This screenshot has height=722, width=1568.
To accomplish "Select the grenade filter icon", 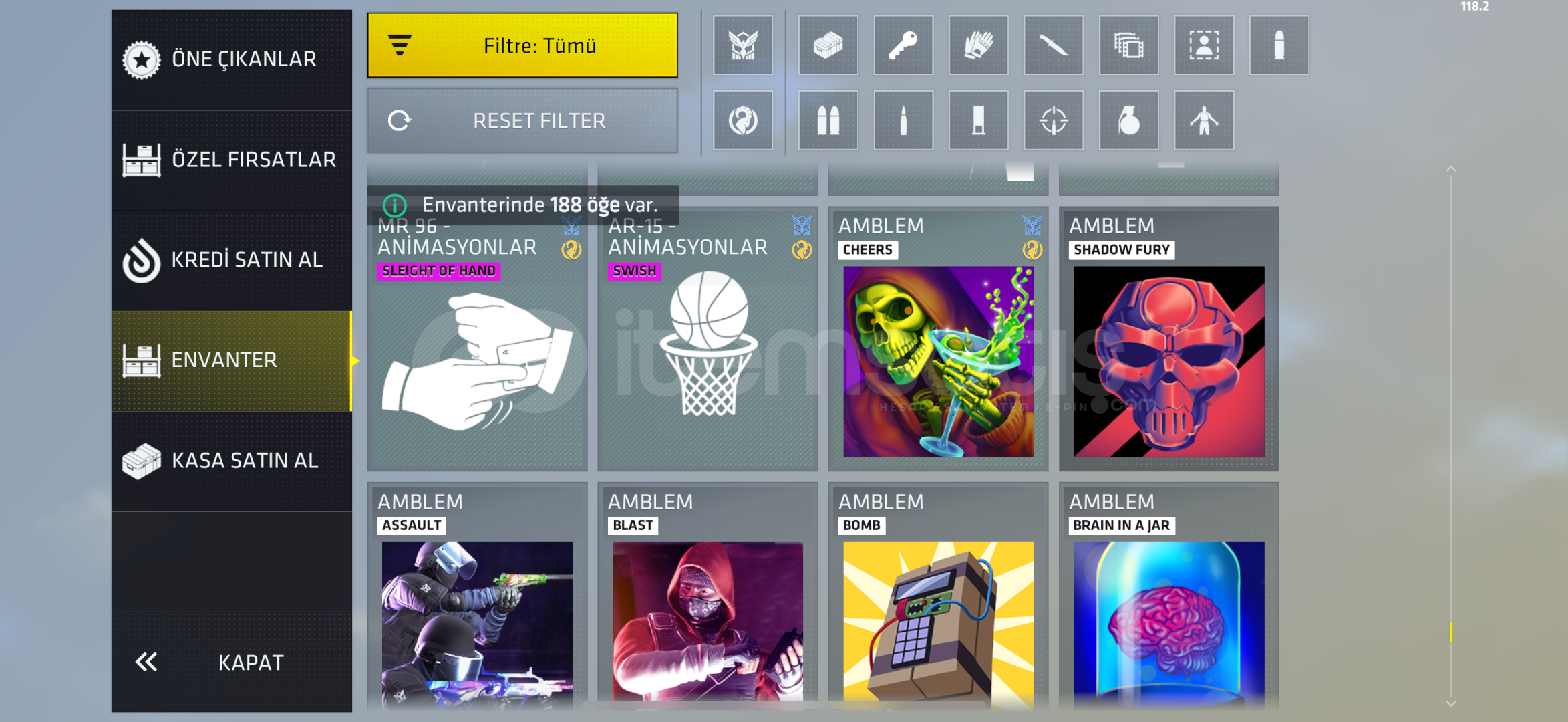I will point(1129,121).
